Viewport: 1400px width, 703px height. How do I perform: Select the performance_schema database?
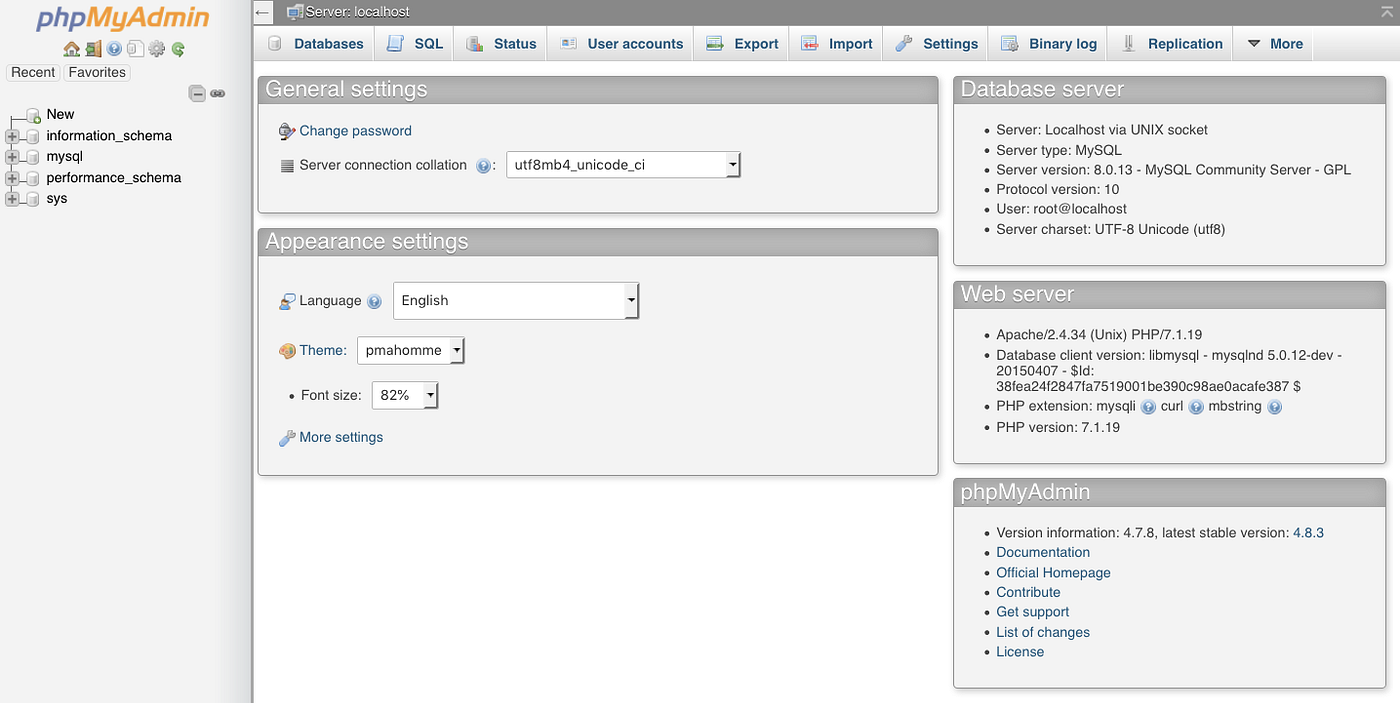(x=114, y=178)
